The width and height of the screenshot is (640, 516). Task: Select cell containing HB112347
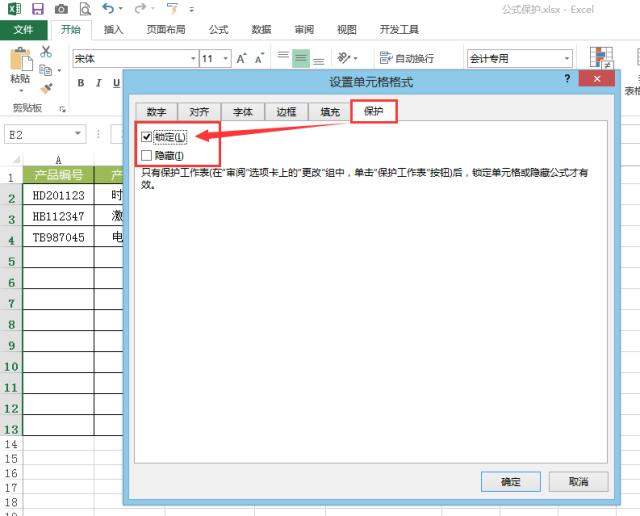click(x=58, y=216)
